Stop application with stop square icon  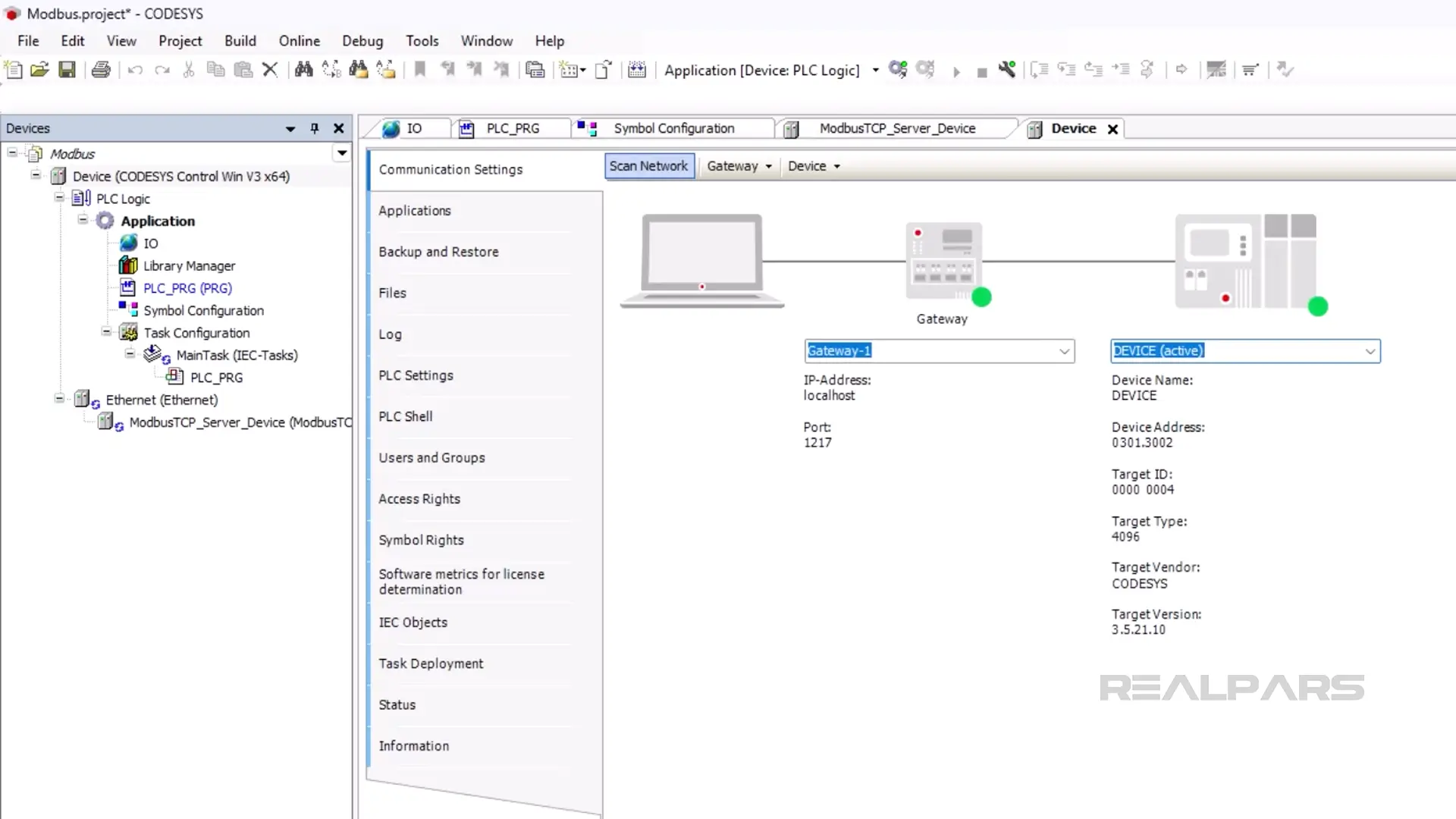[982, 72]
